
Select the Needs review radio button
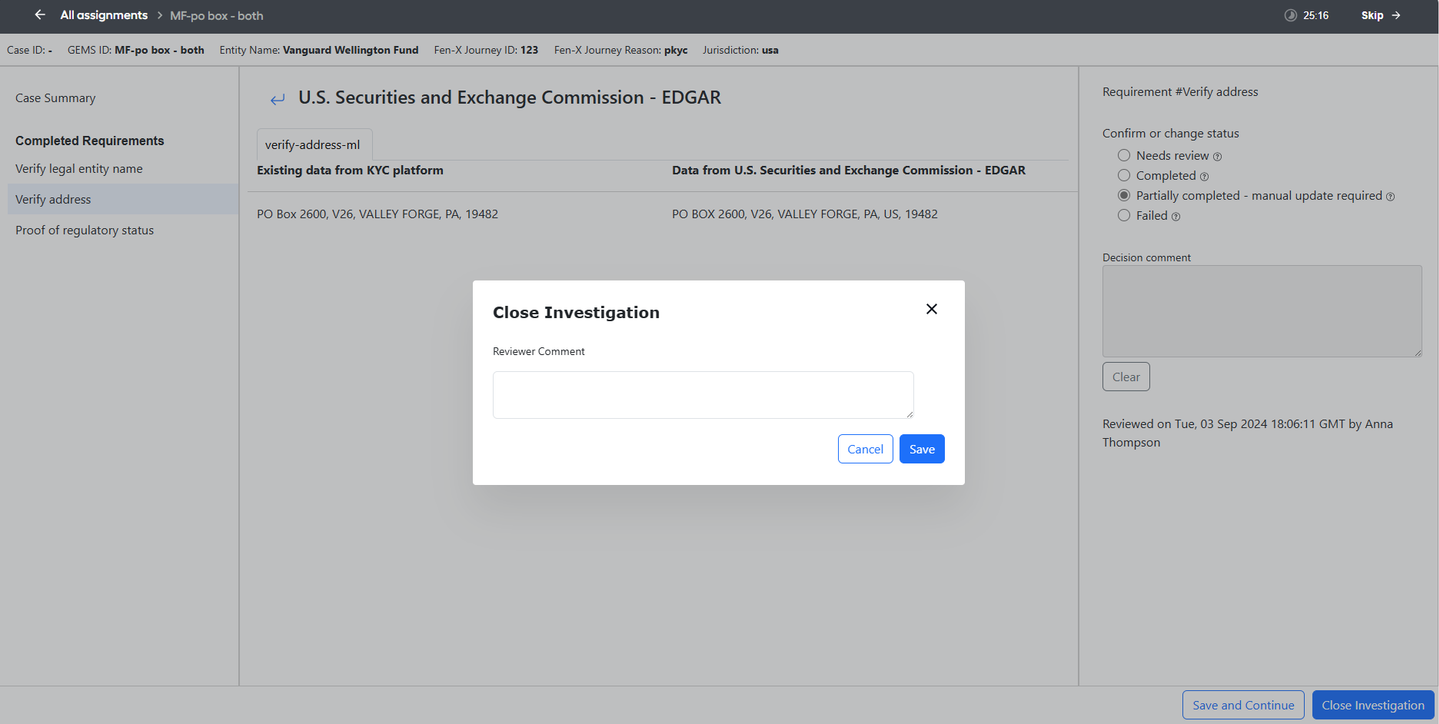(1124, 155)
